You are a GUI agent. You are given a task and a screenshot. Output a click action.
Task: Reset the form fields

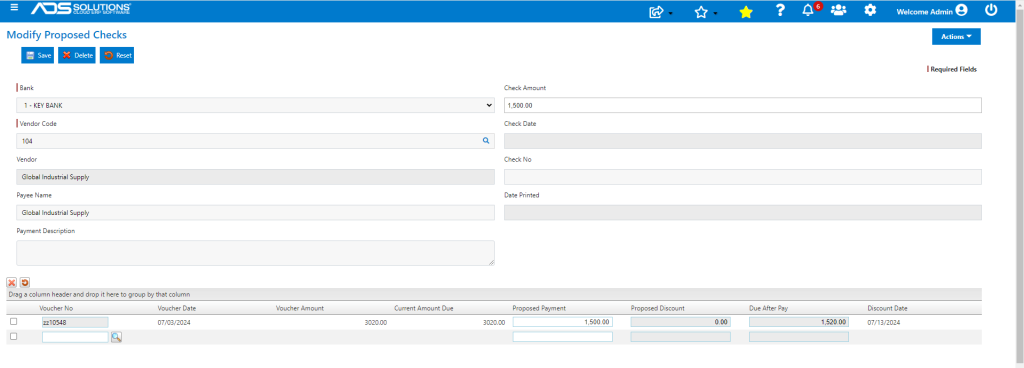click(117, 55)
